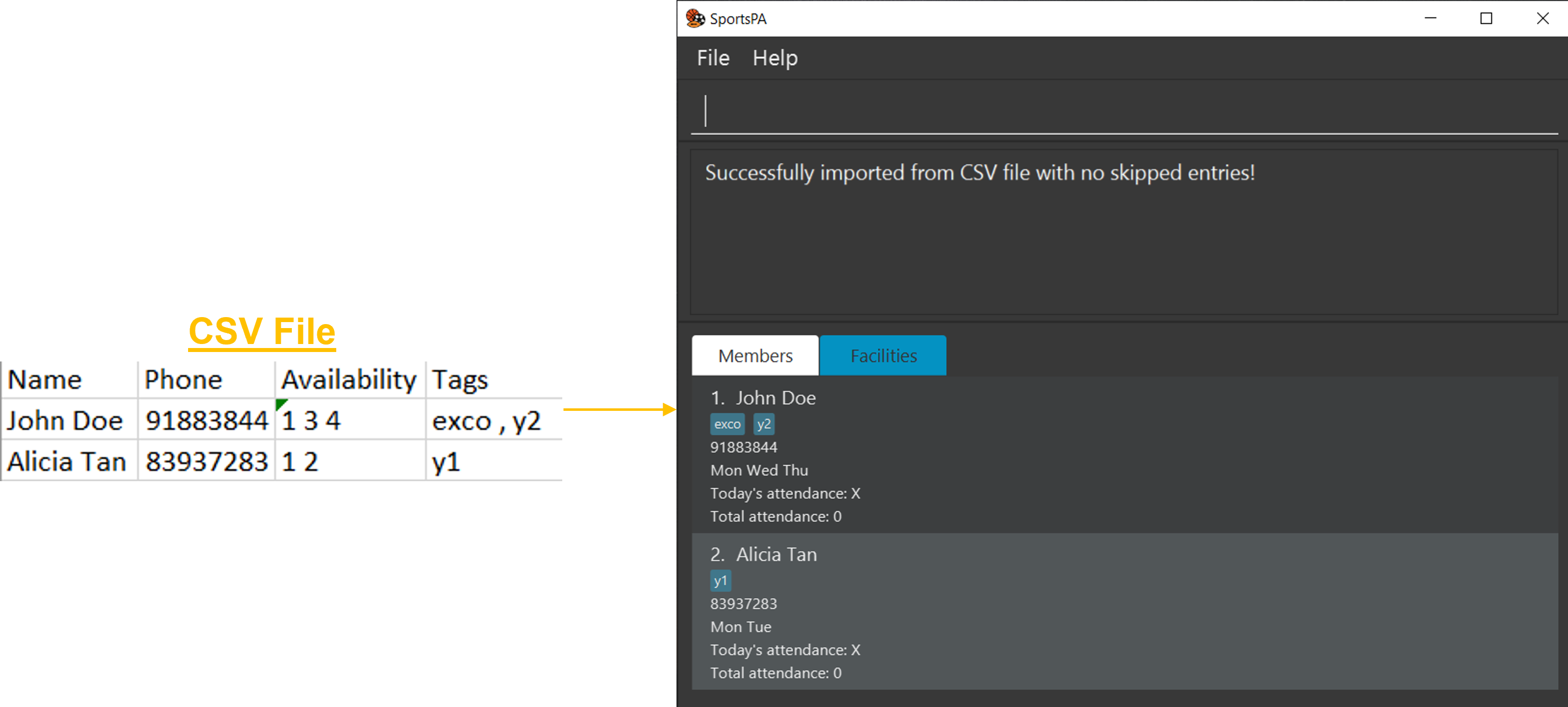
Task: Click phone number 83937283 in member list
Action: (744, 604)
